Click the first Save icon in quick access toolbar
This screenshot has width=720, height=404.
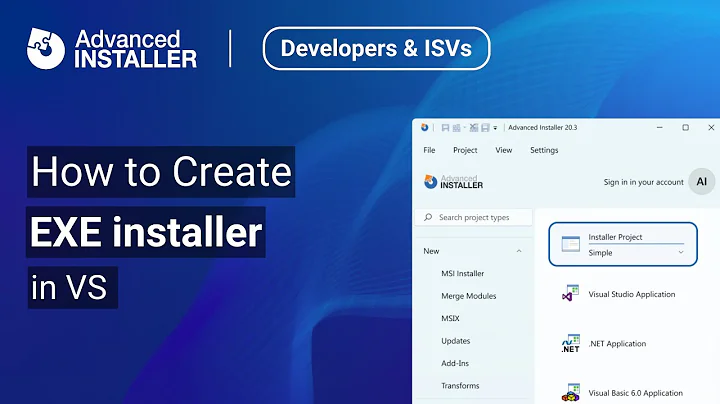point(445,128)
